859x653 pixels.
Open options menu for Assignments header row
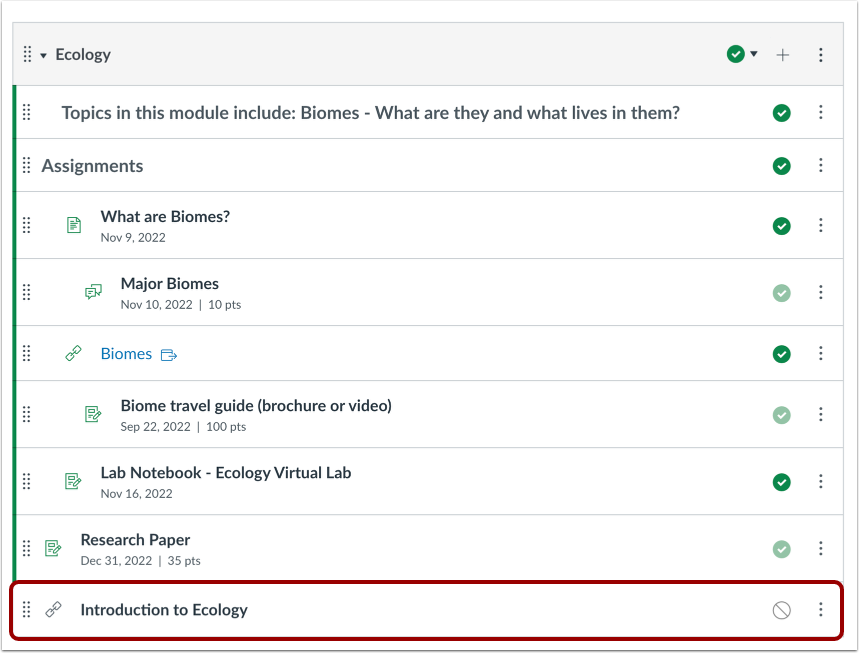click(x=821, y=166)
